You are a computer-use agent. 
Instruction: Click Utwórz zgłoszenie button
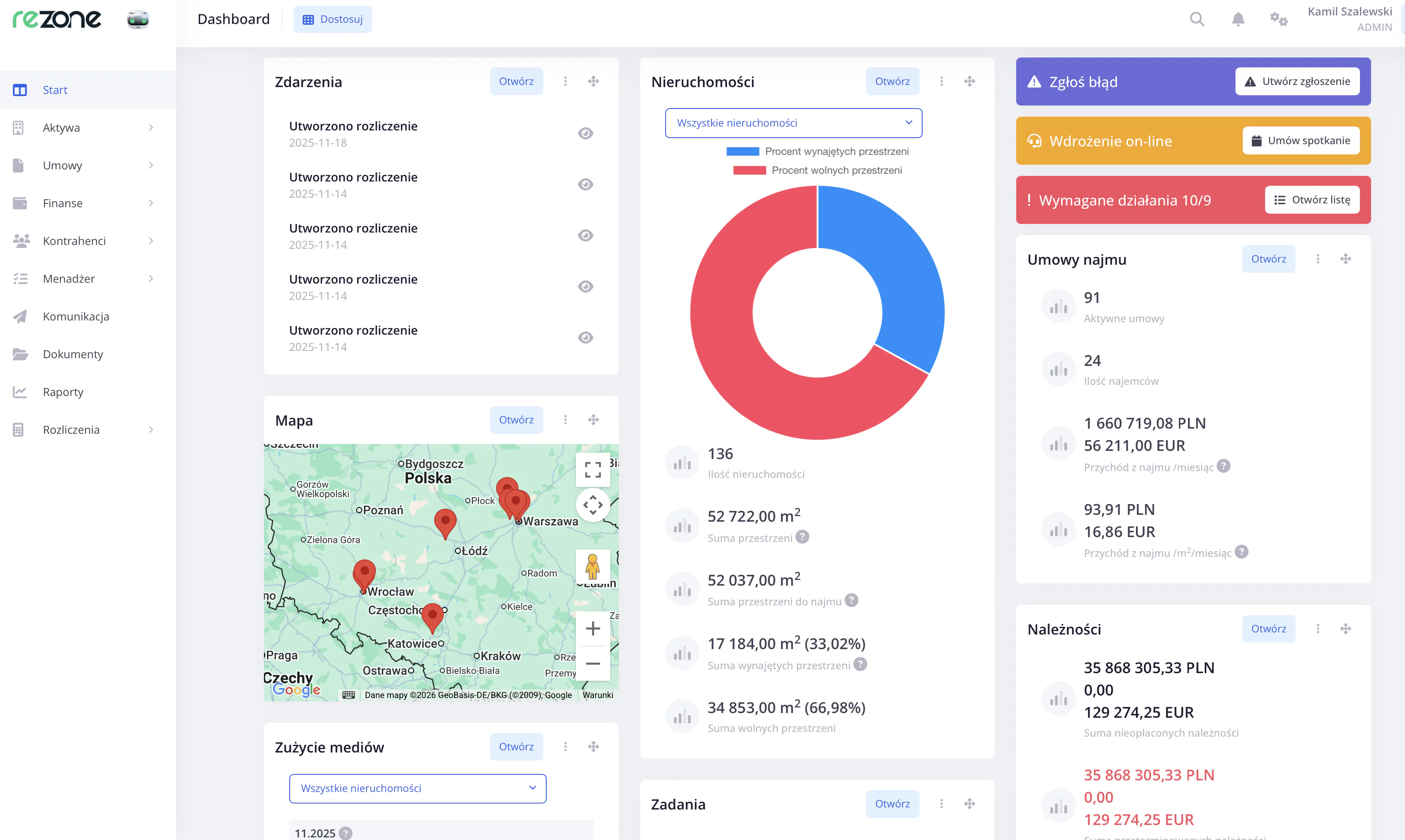[x=1297, y=82]
